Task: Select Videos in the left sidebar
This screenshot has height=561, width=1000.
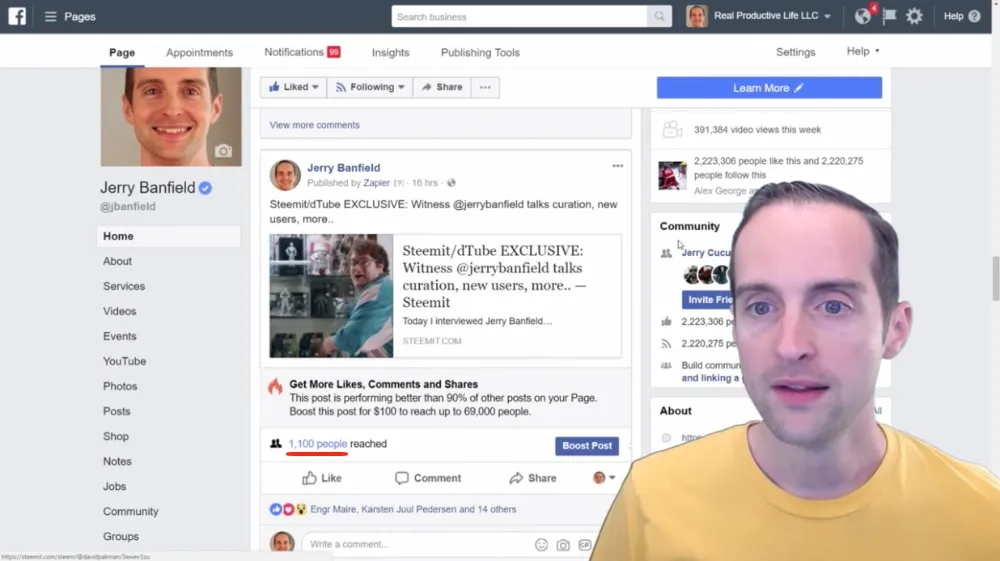Action: pos(119,311)
